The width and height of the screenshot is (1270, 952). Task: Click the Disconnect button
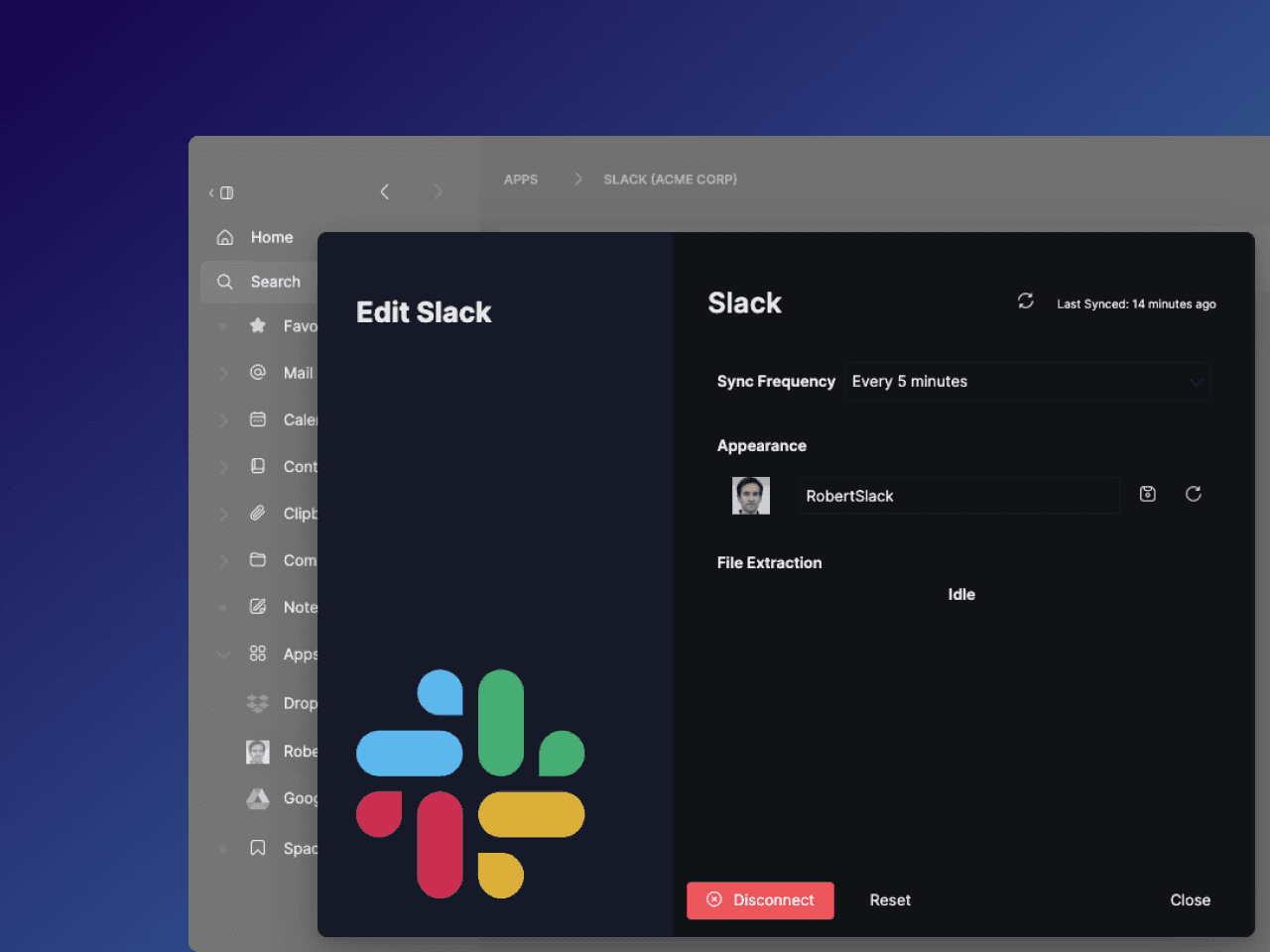click(760, 900)
